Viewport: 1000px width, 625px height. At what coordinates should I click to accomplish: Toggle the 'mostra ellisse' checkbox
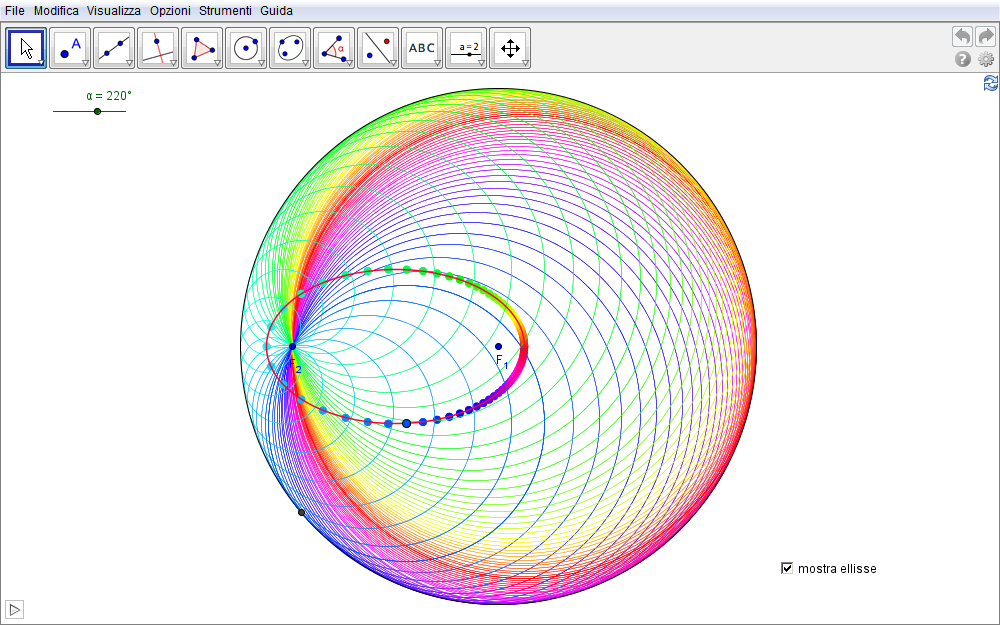click(787, 568)
